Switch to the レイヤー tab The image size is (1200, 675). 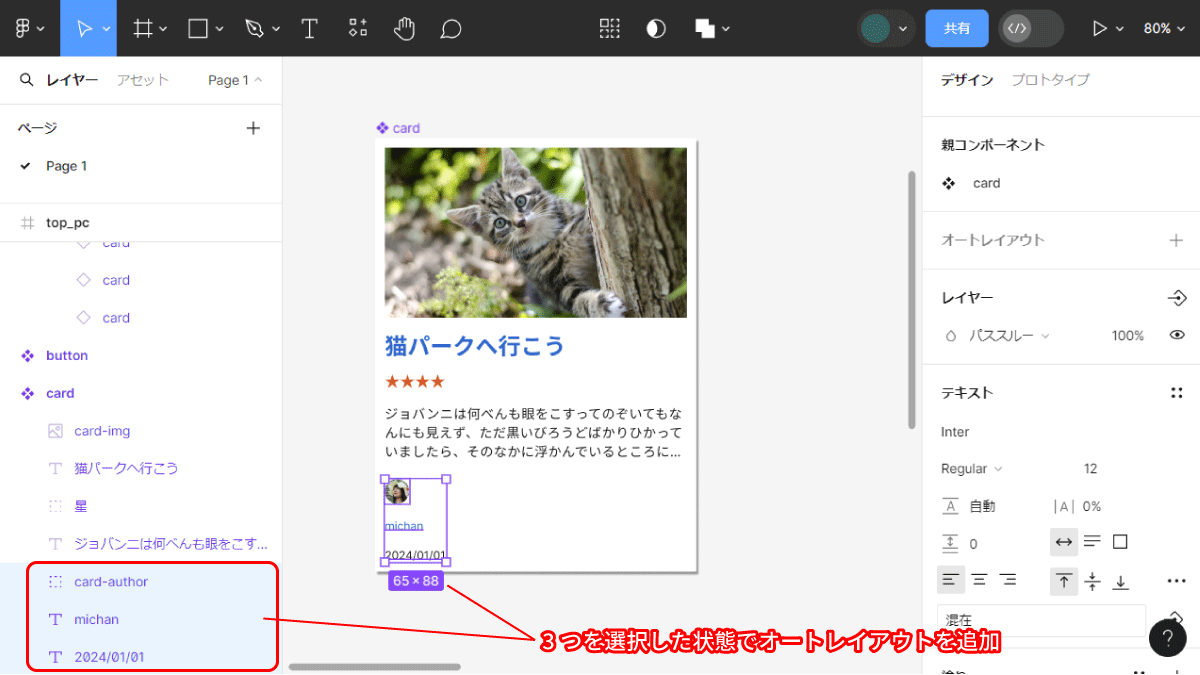pyautogui.click(x=72, y=80)
